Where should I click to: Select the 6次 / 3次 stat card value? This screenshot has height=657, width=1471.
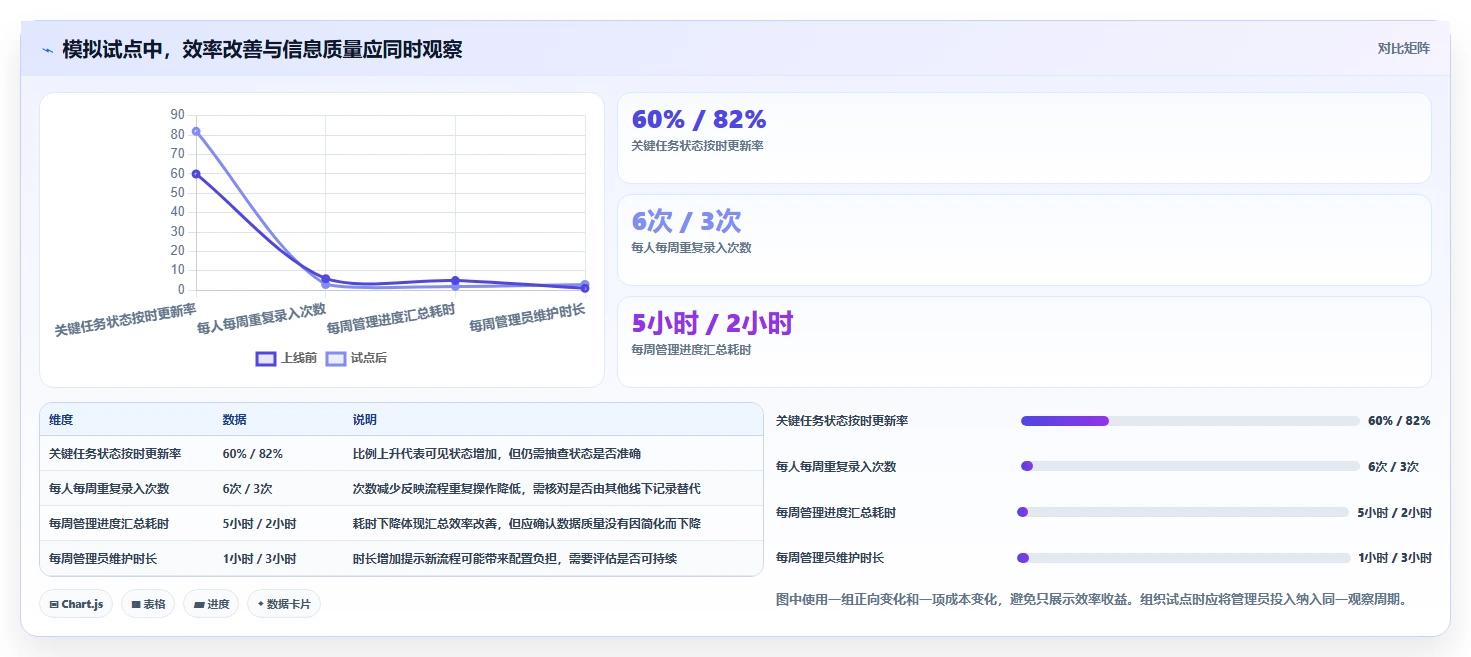pyautogui.click(x=686, y=221)
